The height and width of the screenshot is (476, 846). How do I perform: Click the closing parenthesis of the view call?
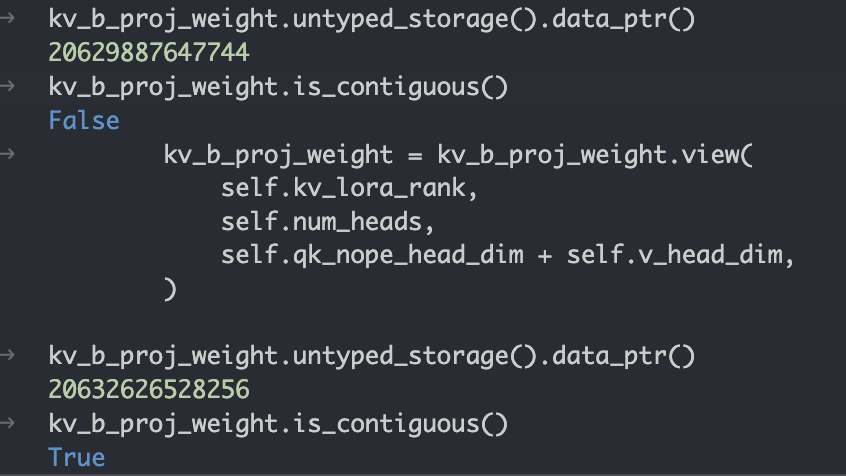click(x=170, y=289)
